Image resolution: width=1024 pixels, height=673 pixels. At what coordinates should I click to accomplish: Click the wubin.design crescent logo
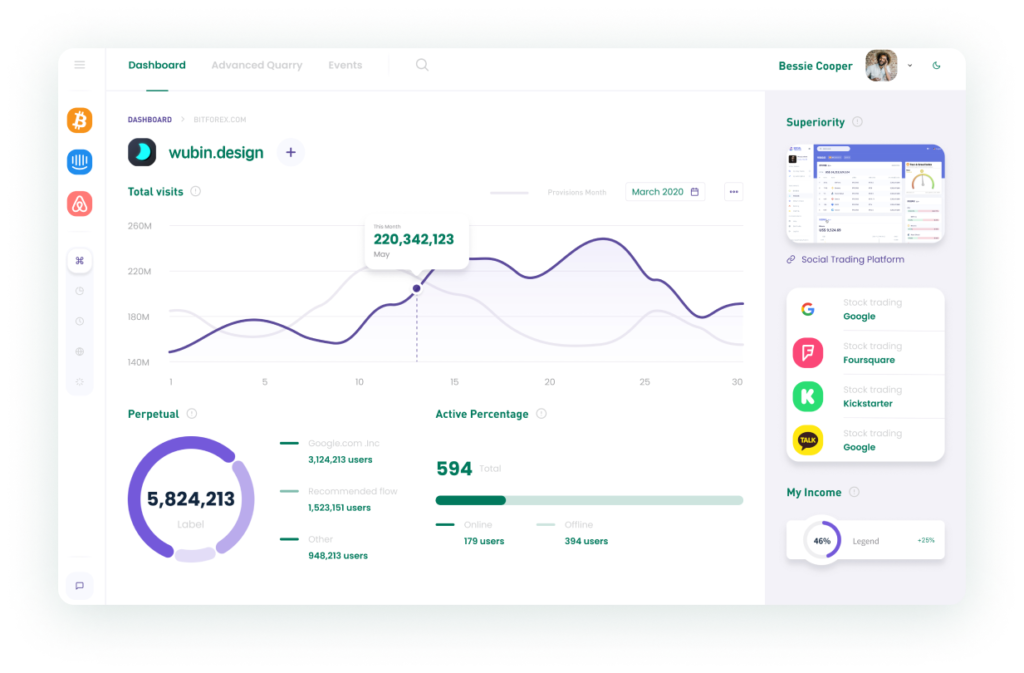(142, 152)
